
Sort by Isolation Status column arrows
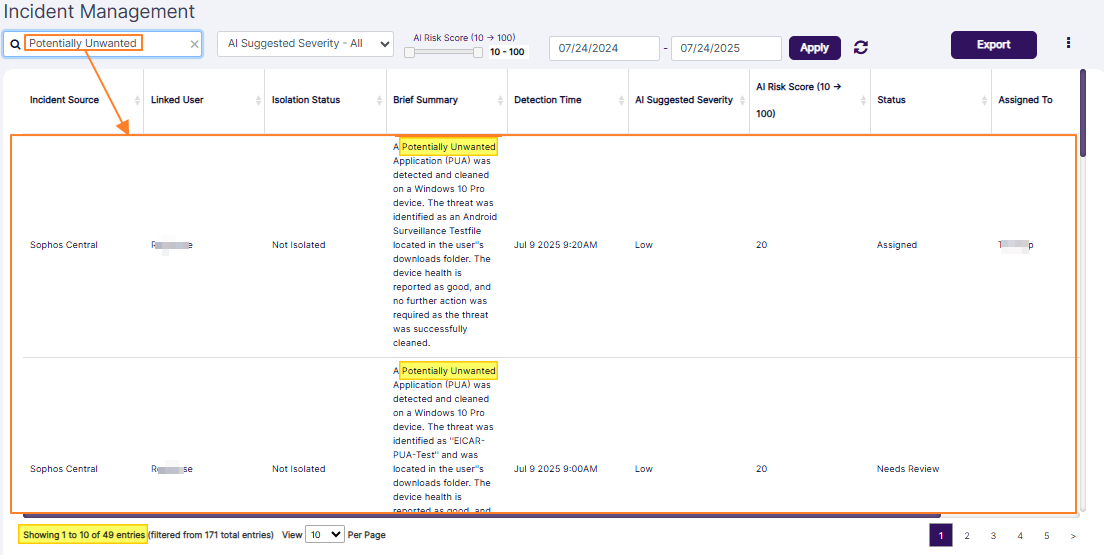point(379,100)
